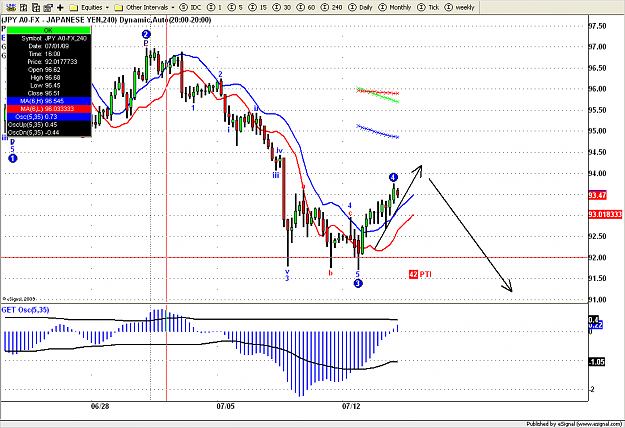The image size is (625, 428).
Task: Switch to the Tick interval
Action: 428,7
